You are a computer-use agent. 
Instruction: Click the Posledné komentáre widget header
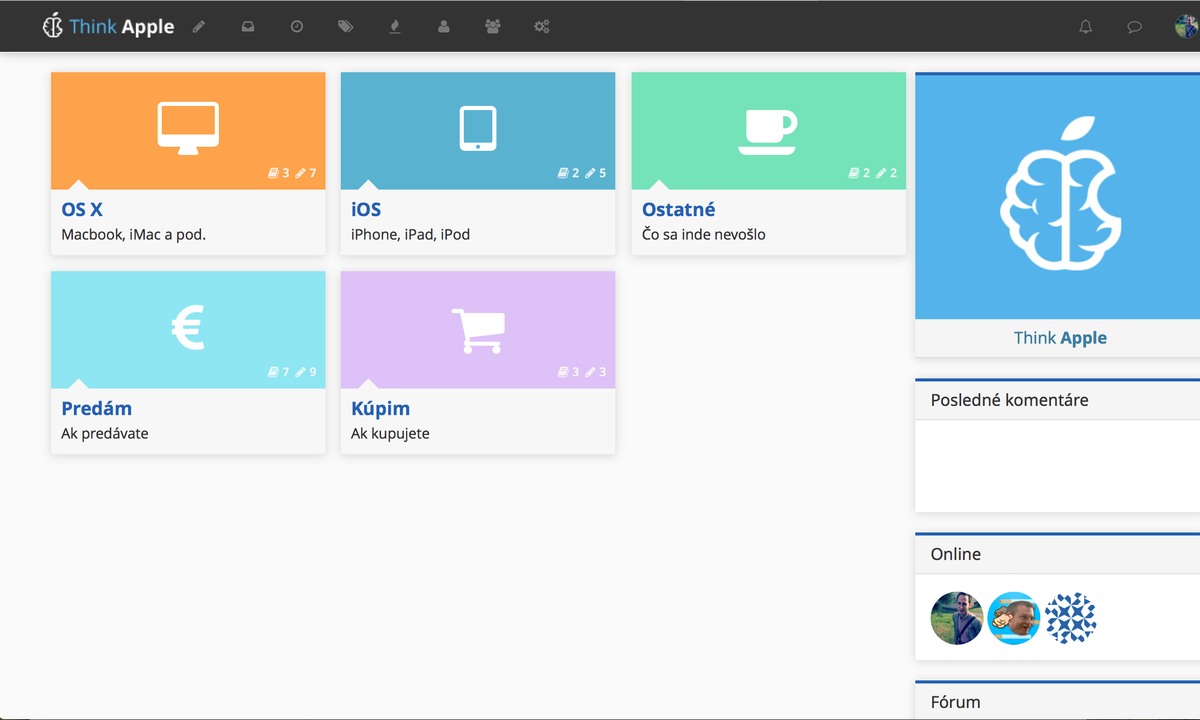click(x=1058, y=400)
